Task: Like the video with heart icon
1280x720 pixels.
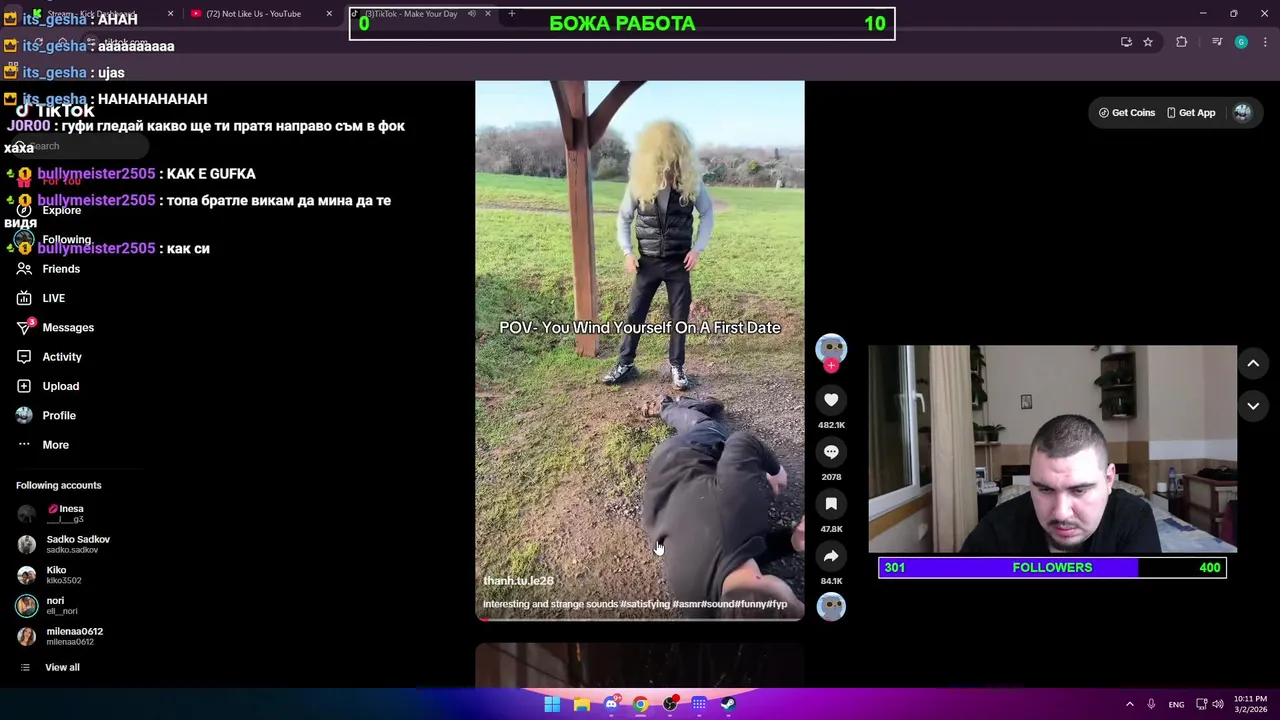Action: click(x=831, y=400)
